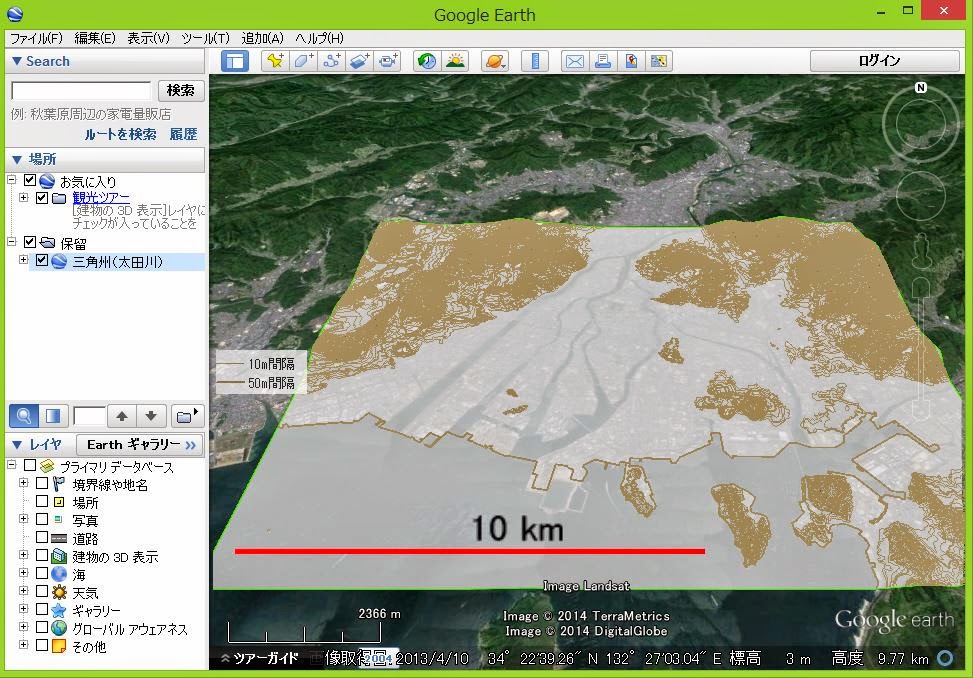Email the current view
Viewport: 973px width, 678px height.
(575, 61)
